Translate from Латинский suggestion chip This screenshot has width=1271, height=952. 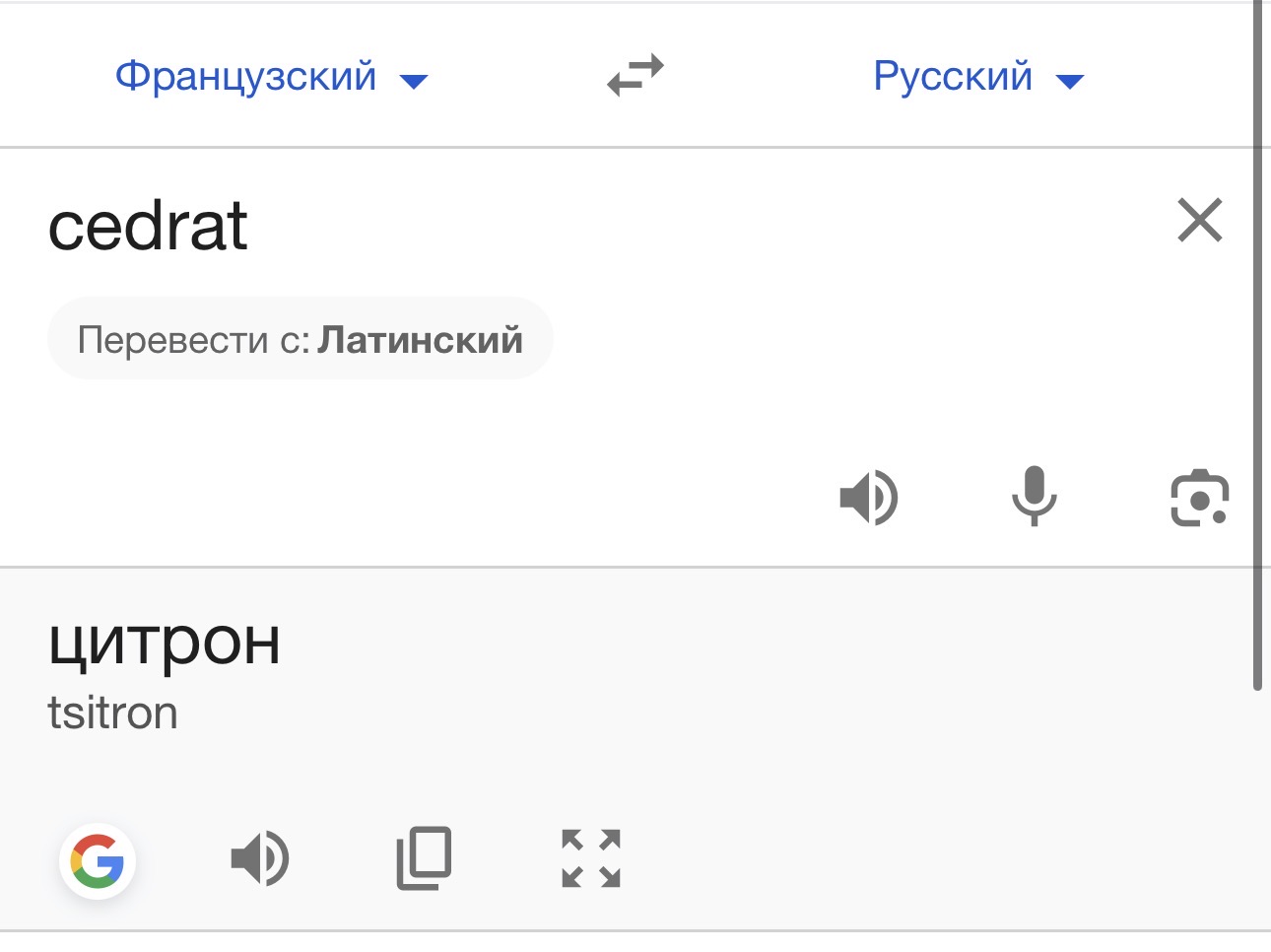click(301, 339)
